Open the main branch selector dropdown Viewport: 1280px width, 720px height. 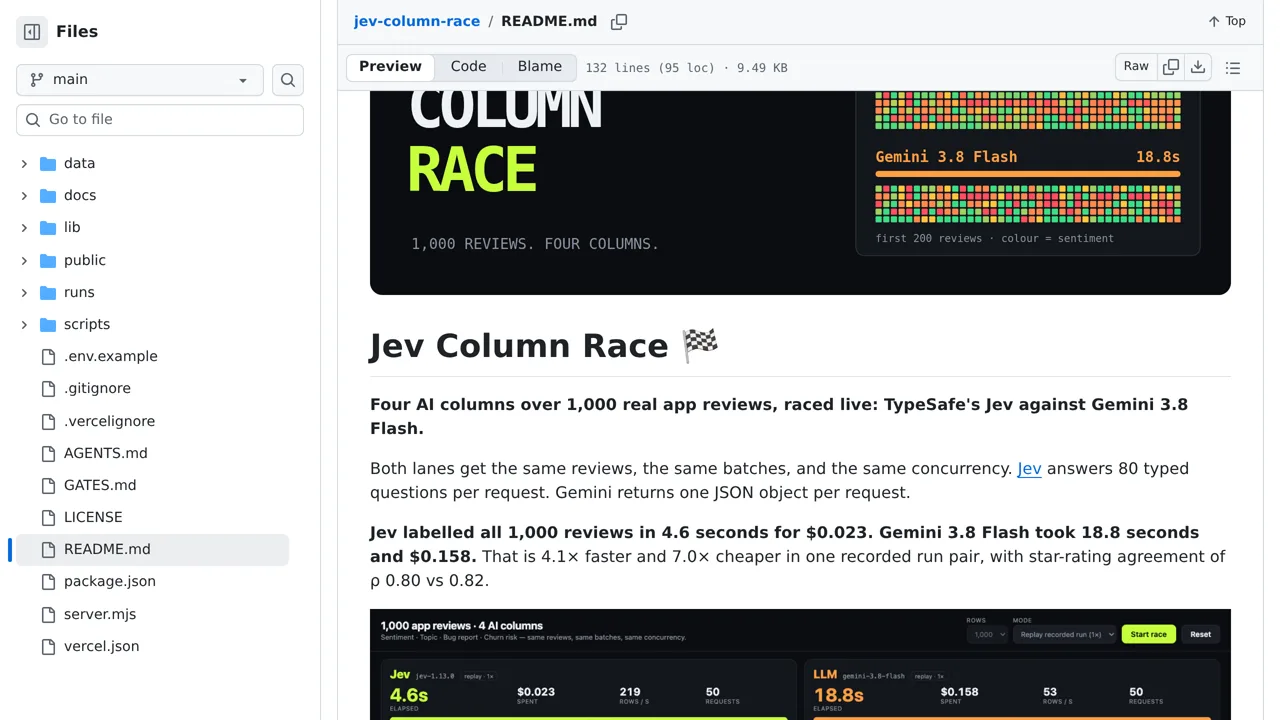click(x=140, y=80)
